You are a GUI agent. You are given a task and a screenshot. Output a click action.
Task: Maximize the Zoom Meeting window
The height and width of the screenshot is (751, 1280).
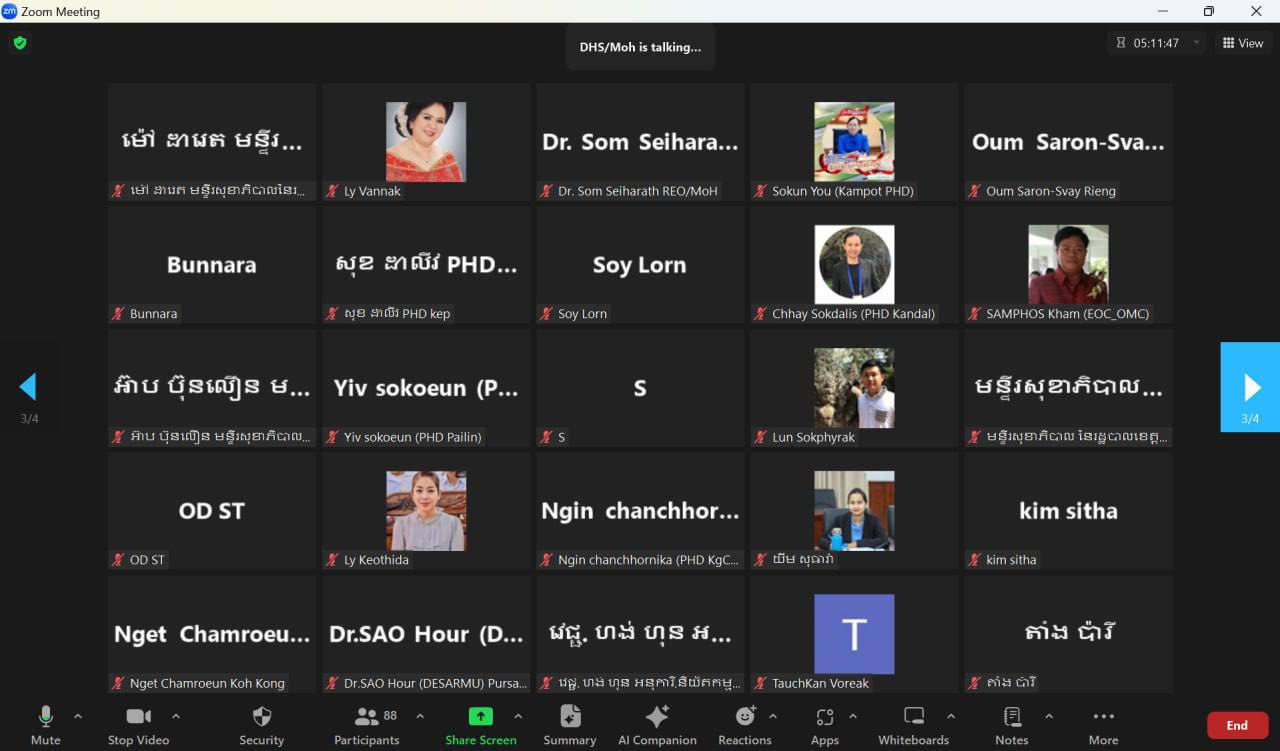1209,11
